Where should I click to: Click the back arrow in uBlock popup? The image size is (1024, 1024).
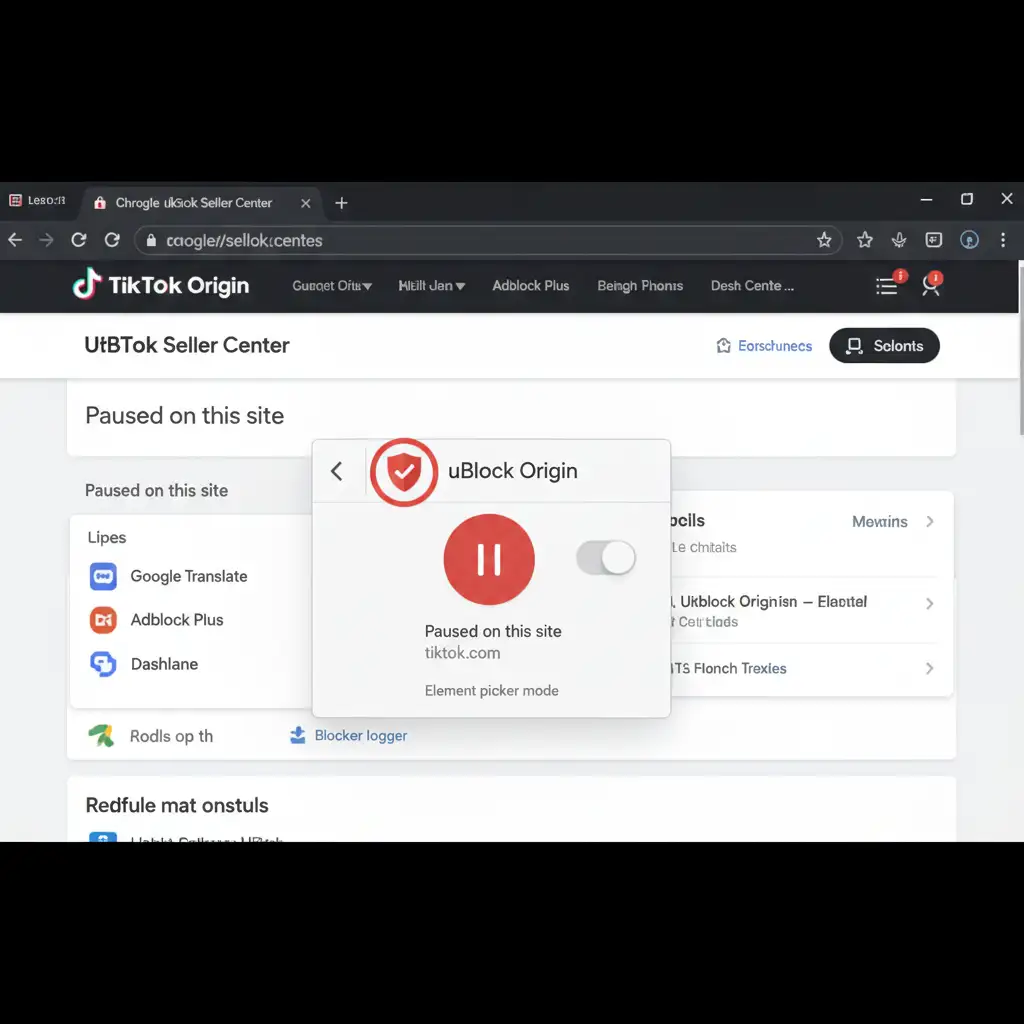(x=337, y=471)
